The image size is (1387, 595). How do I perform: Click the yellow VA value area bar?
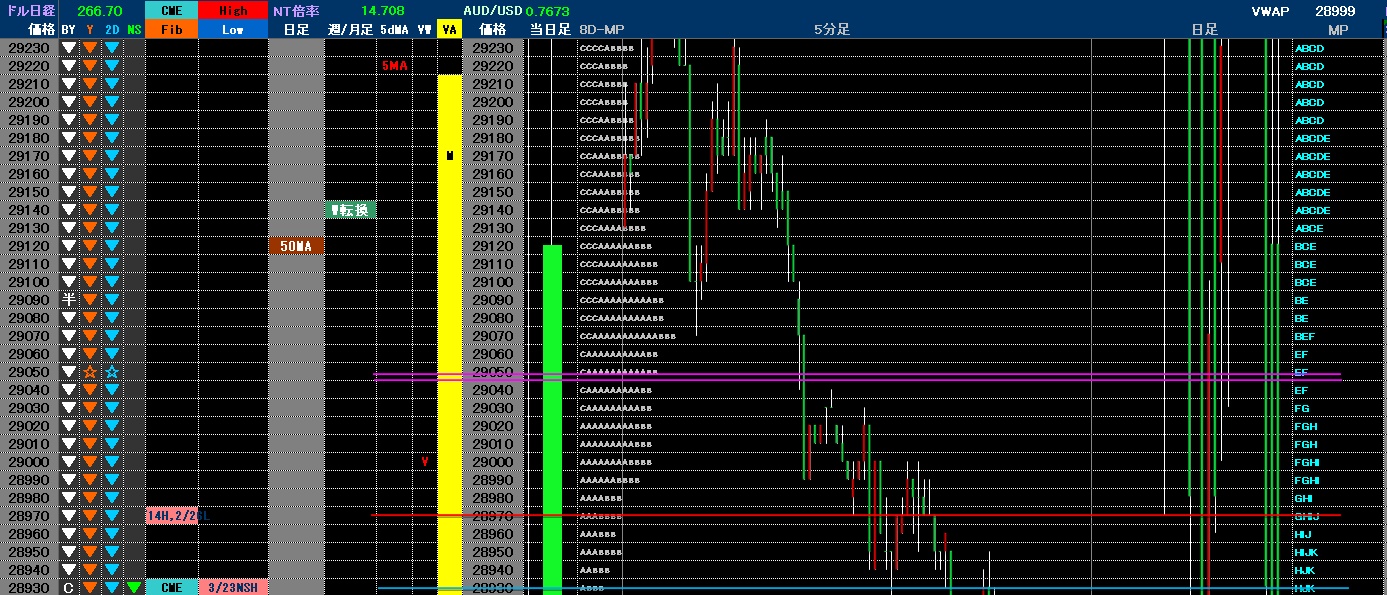[x=450, y=334]
